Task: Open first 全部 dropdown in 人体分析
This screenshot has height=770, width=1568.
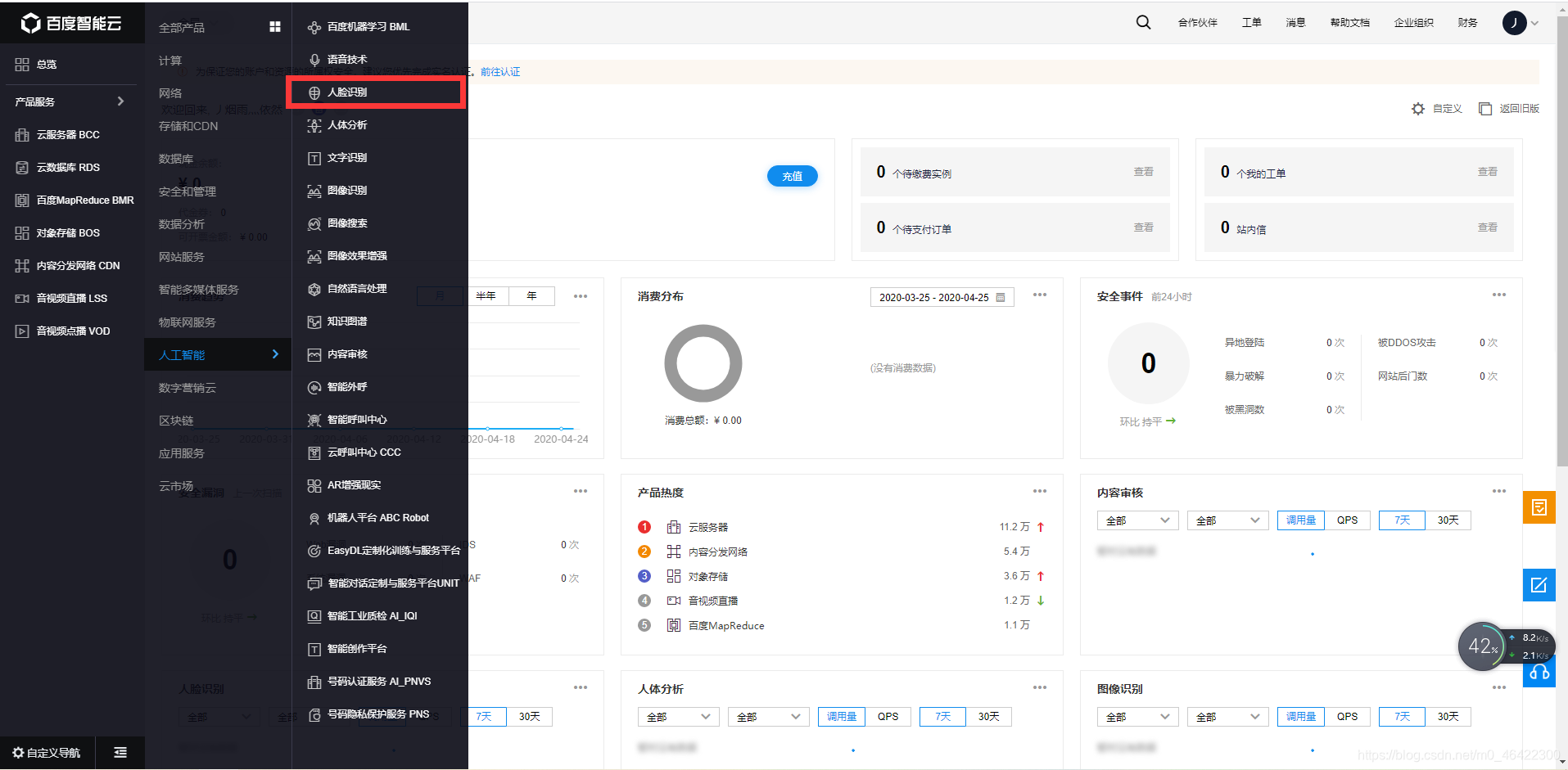Action: [x=679, y=717]
